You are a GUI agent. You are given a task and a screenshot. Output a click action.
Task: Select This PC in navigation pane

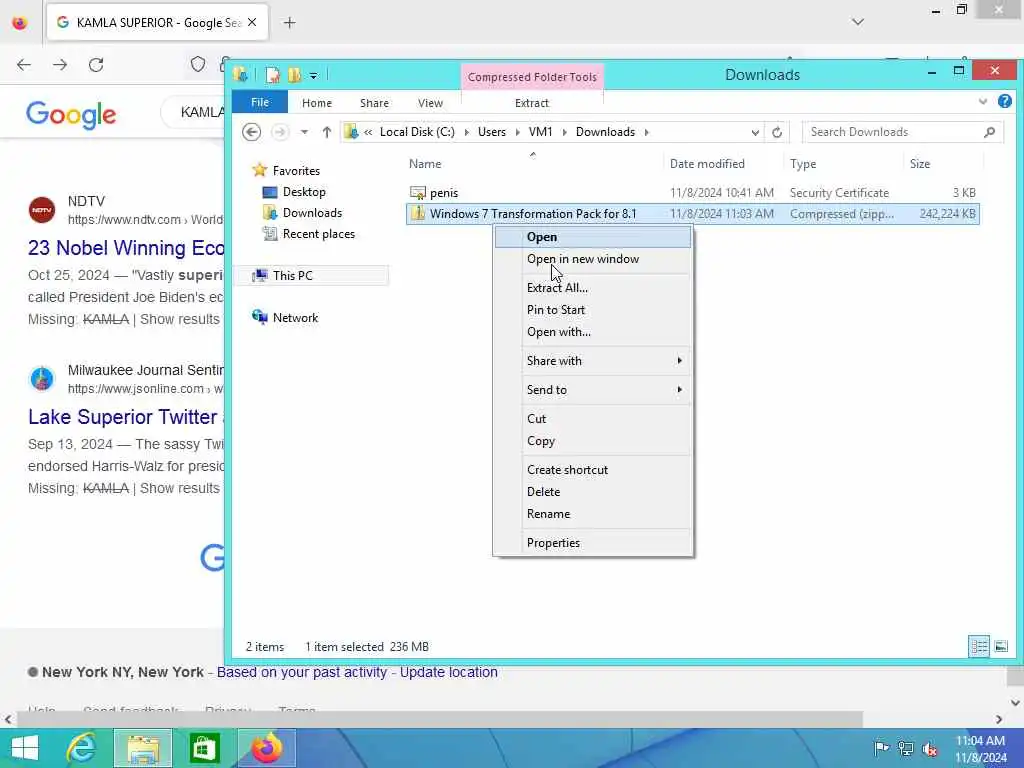tap(293, 276)
